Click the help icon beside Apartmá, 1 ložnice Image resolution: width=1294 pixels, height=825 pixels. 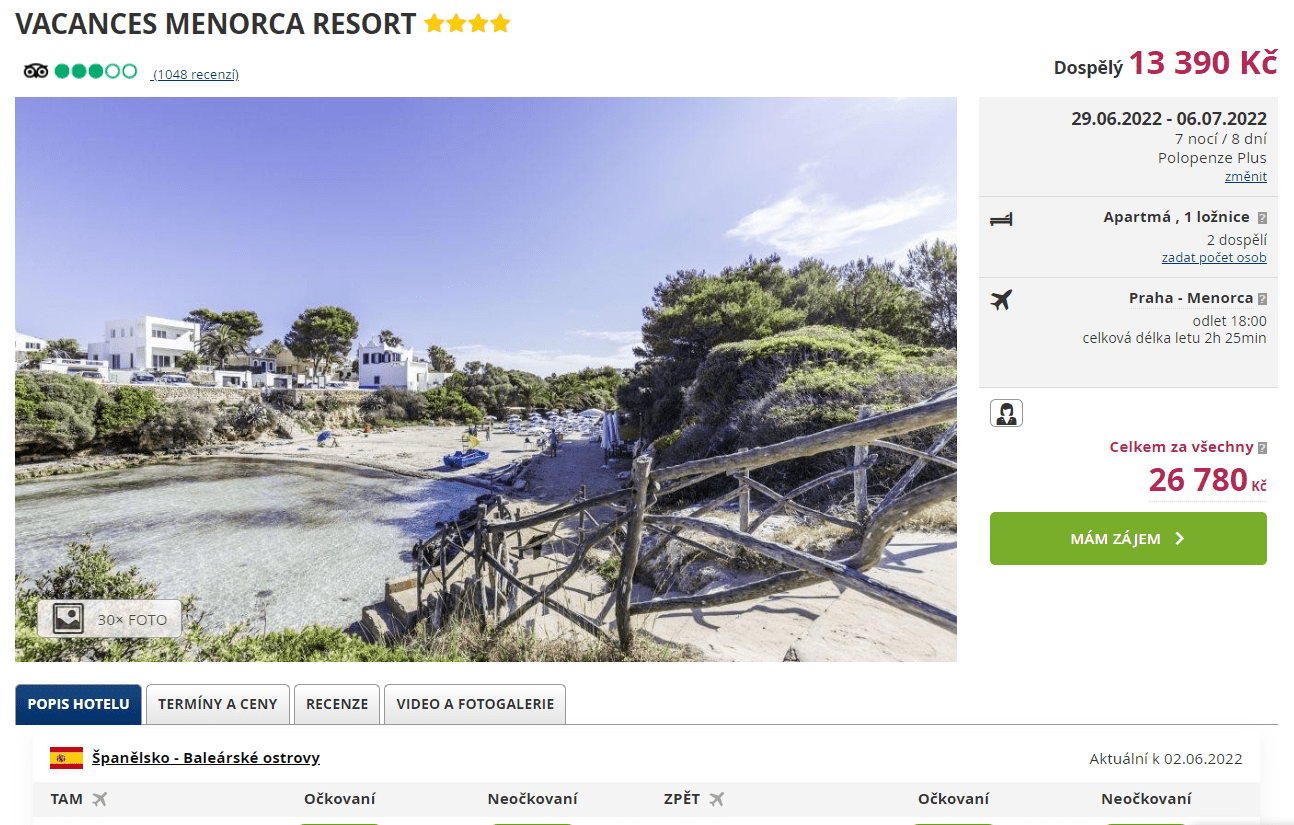click(1262, 217)
